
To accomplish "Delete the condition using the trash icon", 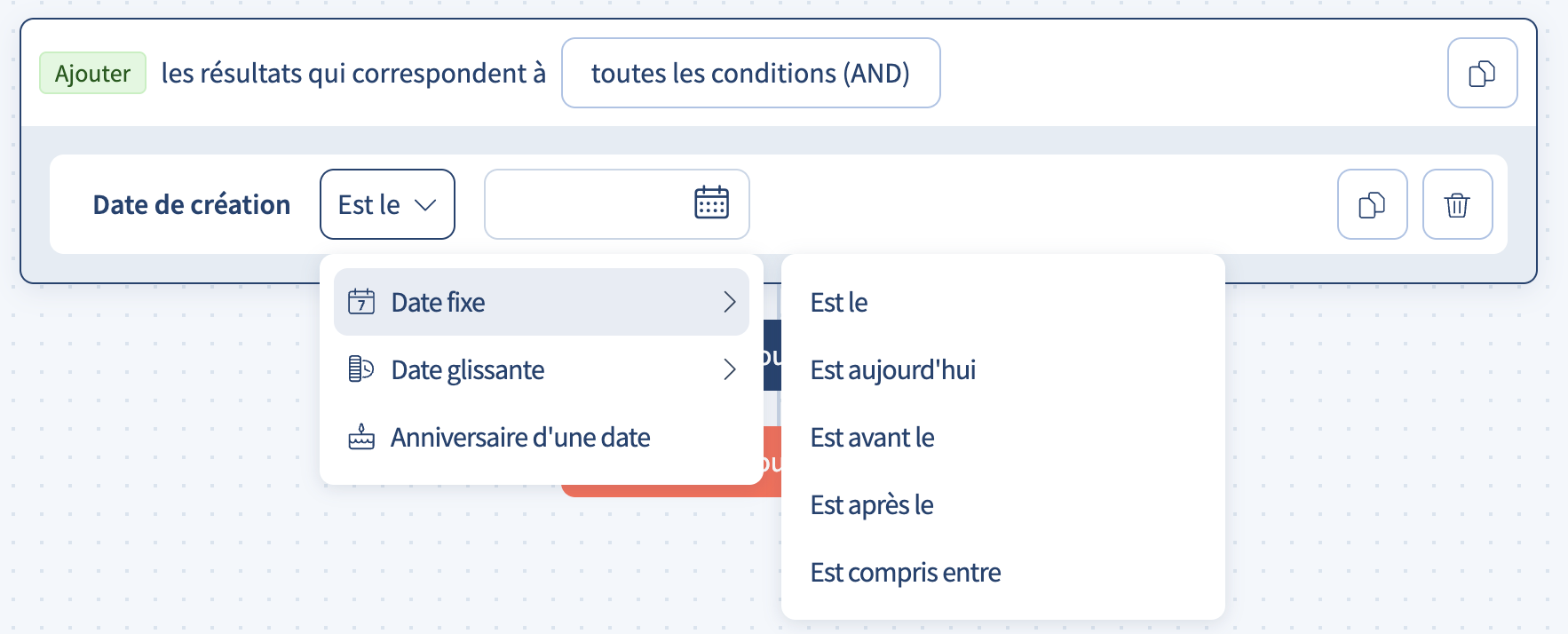I will coord(1457,204).
